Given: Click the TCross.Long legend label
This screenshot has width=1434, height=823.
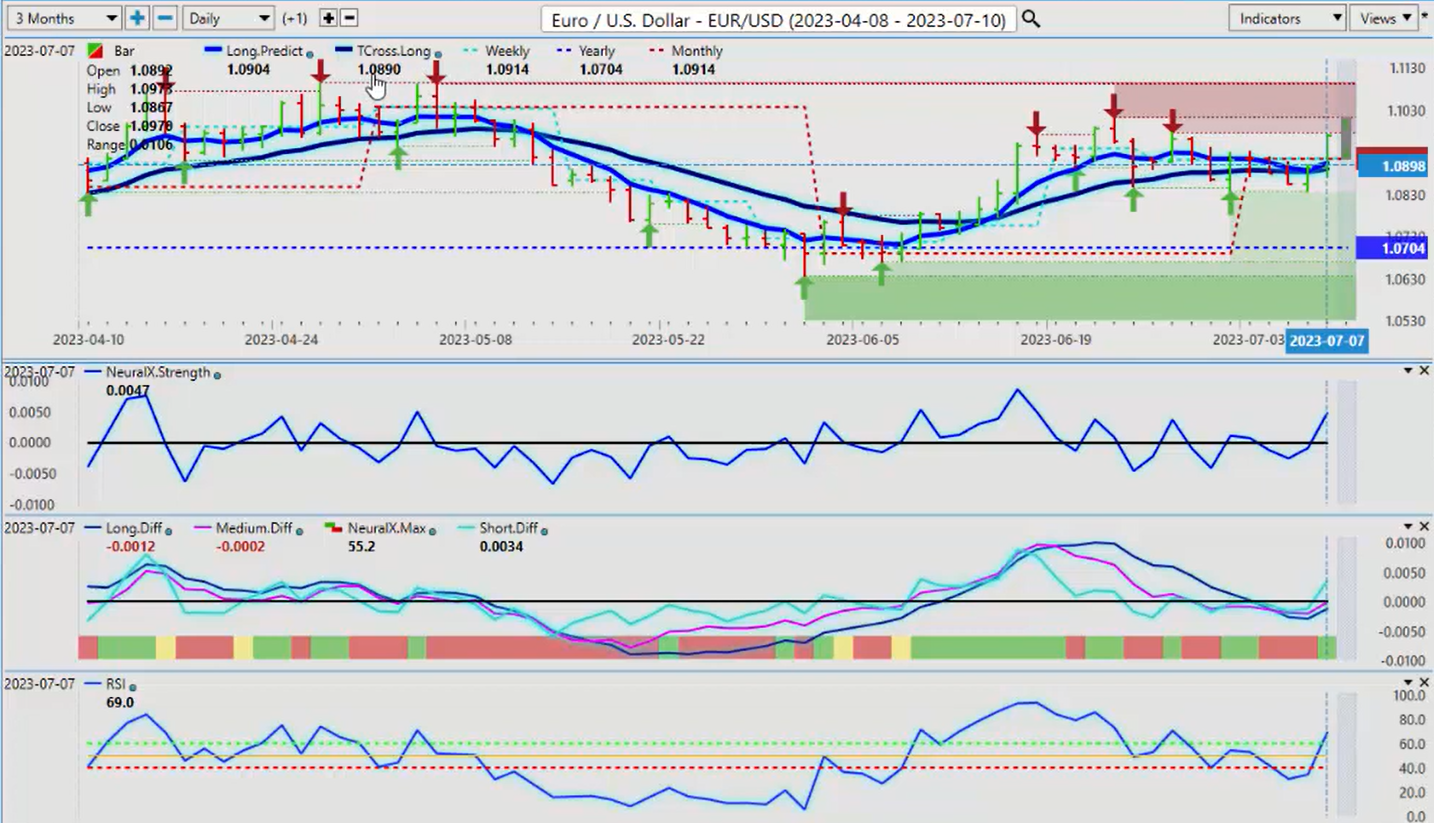Looking at the screenshot, I should (x=394, y=51).
